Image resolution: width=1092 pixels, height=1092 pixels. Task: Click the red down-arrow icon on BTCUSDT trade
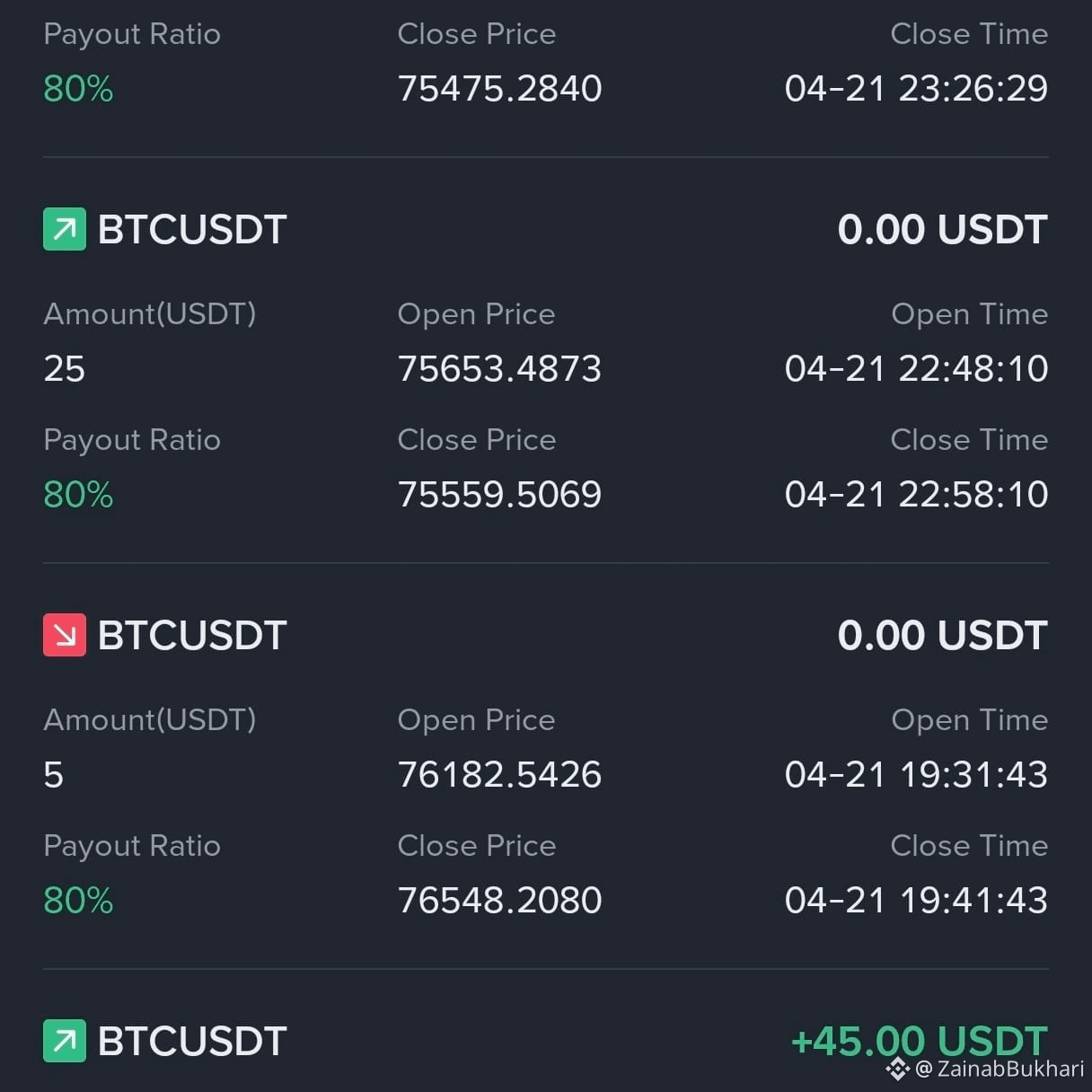click(x=65, y=635)
